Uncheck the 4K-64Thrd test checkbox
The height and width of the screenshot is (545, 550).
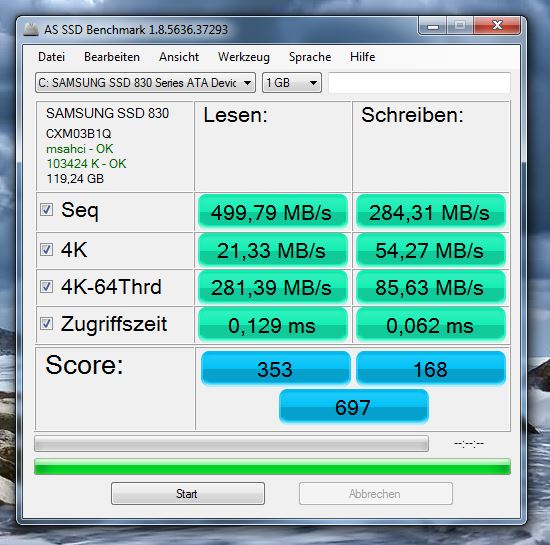(x=46, y=287)
